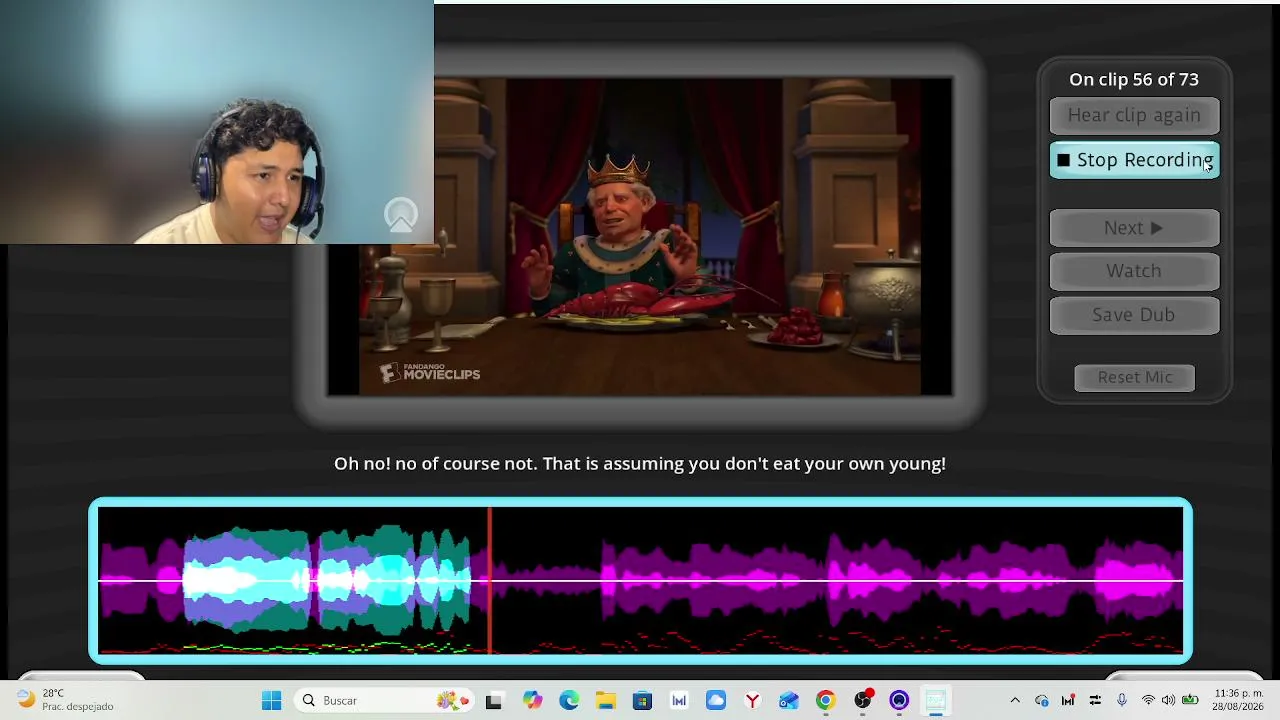
Task: Open the flower search highlight icon
Action: [x=452, y=701]
